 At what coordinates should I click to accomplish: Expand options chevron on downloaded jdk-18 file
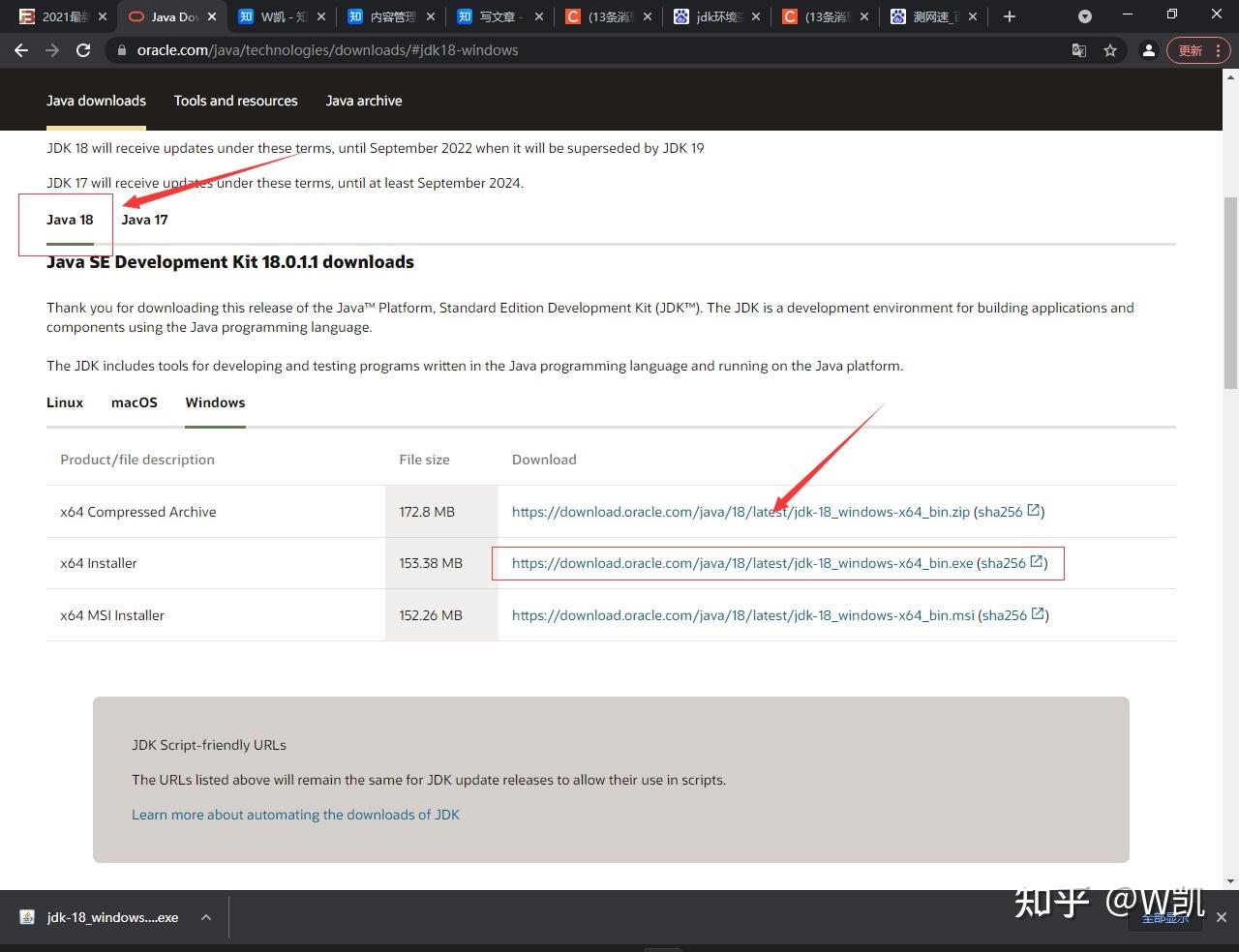coord(205,916)
